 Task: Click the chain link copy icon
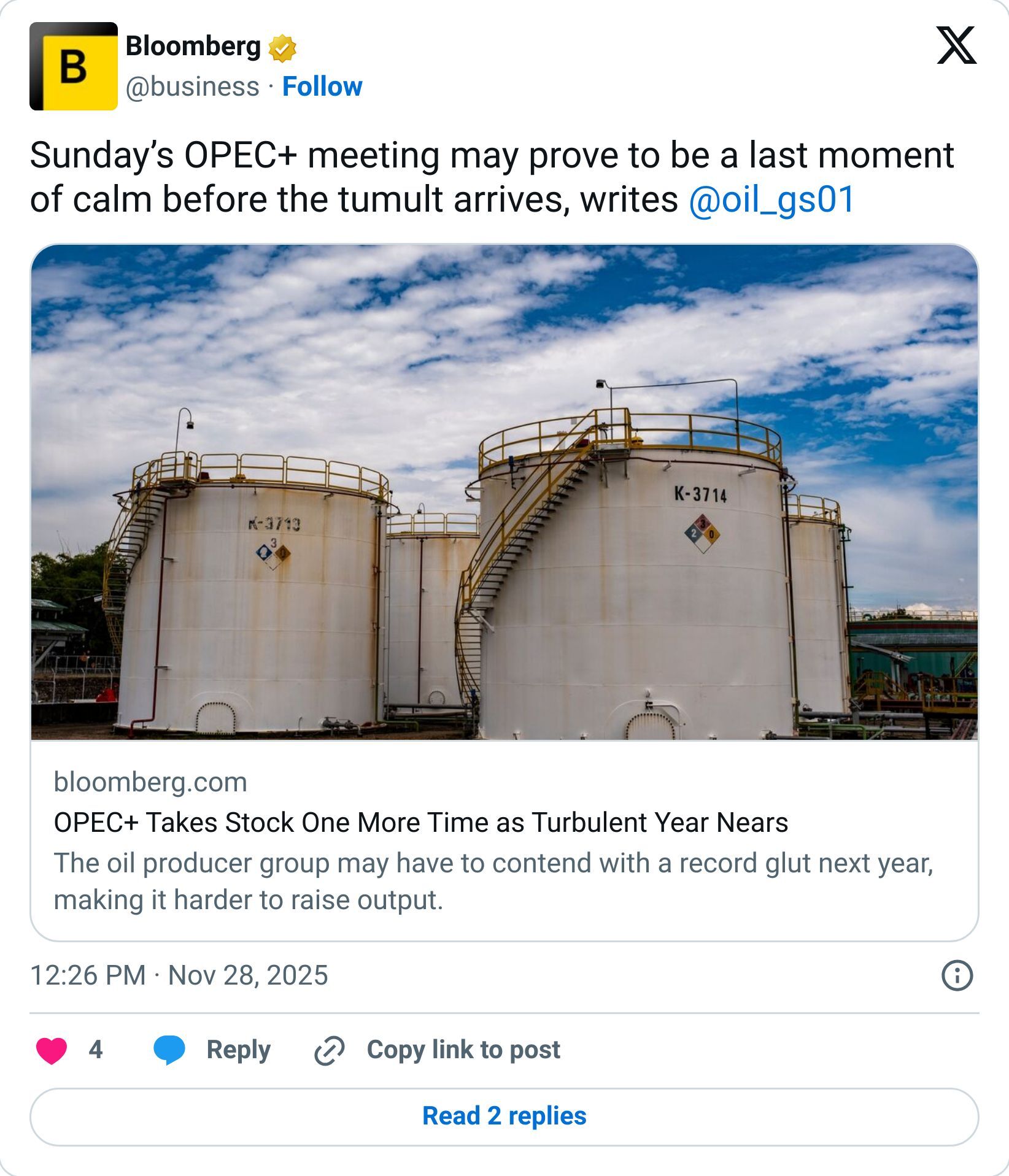(329, 1050)
